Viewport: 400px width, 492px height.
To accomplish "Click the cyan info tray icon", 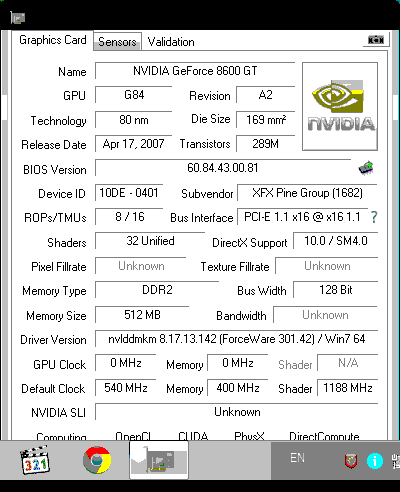I will click(375, 461).
